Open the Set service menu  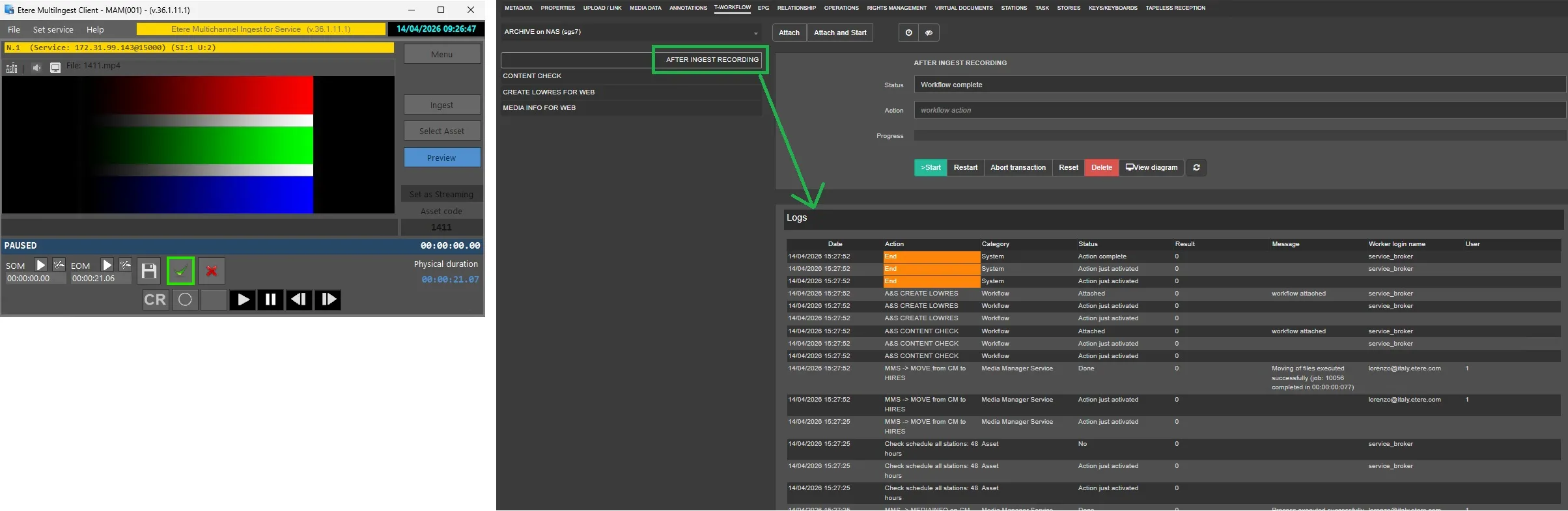(x=53, y=30)
